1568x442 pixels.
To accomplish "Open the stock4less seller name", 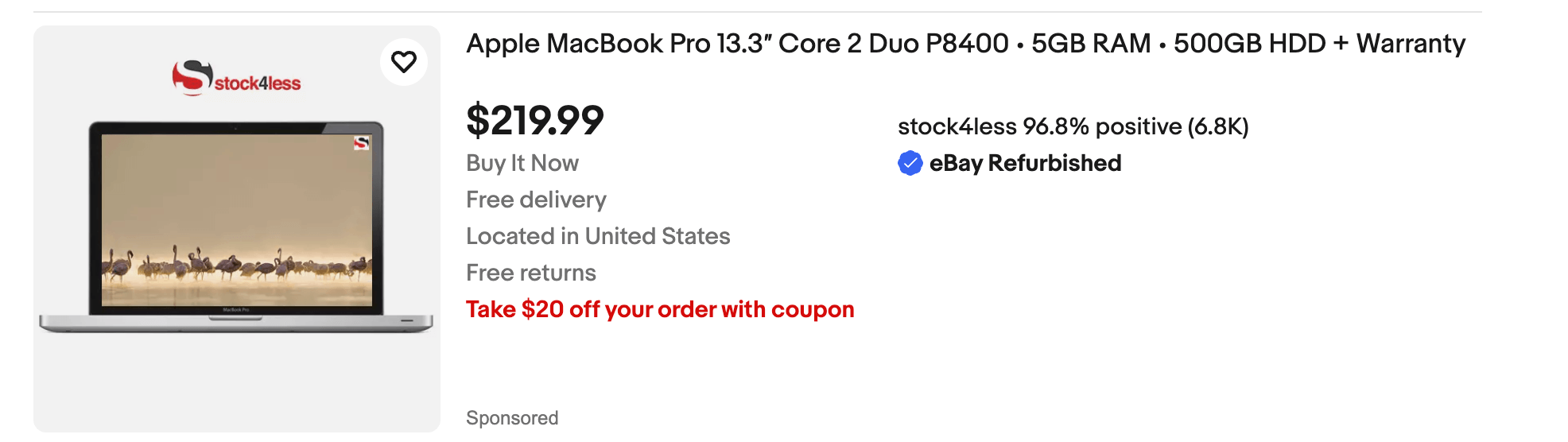I will click(x=957, y=126).
